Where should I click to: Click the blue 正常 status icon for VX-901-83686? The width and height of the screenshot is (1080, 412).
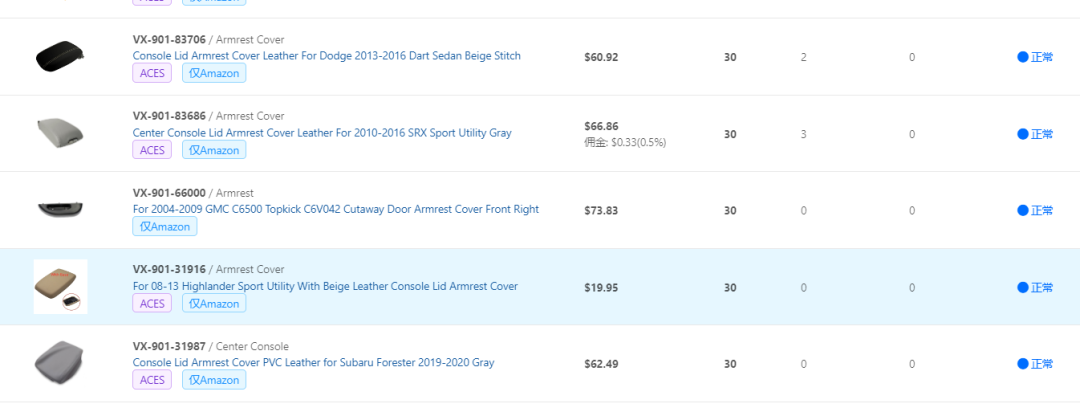click(x=1023, y=134)
